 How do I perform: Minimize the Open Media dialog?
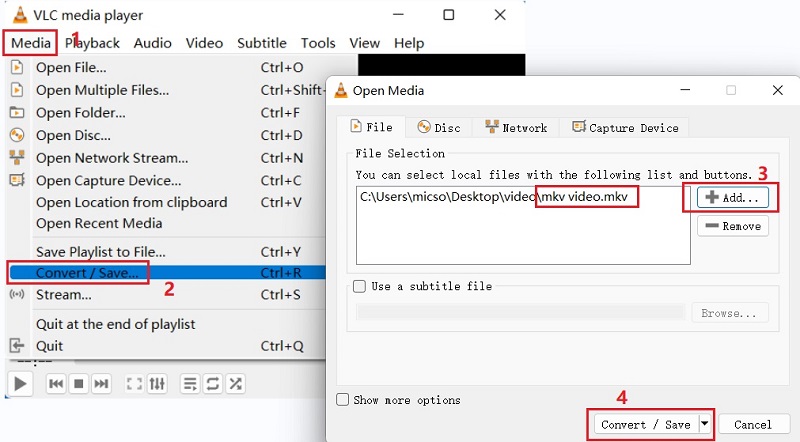[685, 90]
